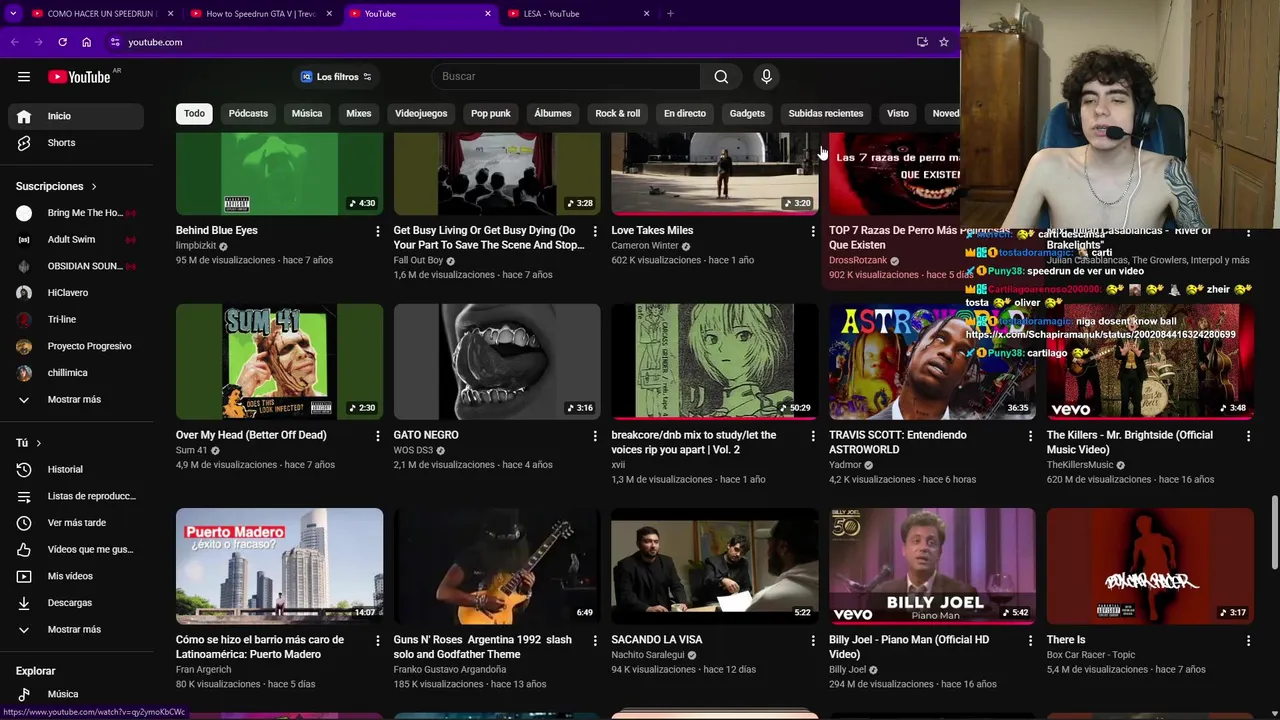Toggle the Los filtros button
The height and width of the screenshot is (720, 1280).
(x=337, y=77)
